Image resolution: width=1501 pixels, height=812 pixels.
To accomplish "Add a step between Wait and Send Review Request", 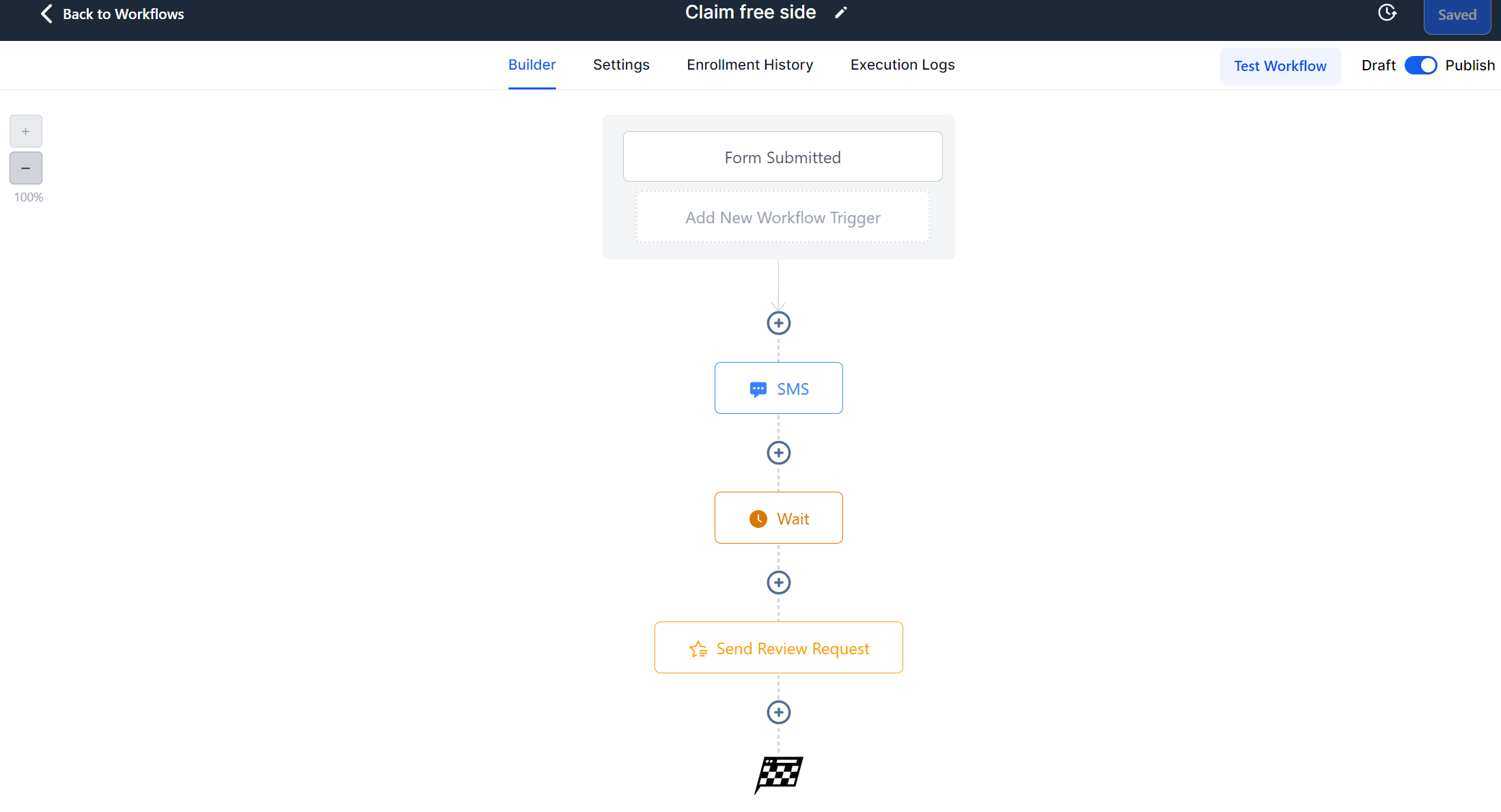I will [779, 583].
